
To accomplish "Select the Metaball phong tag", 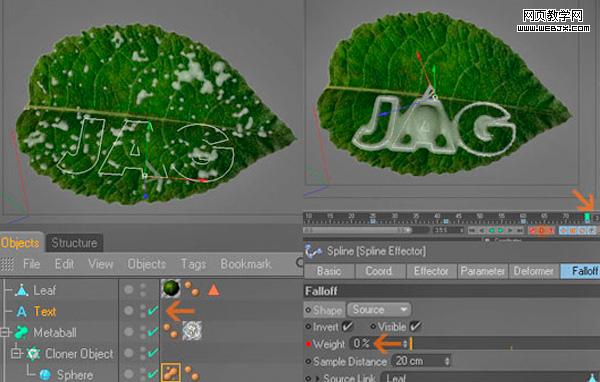I will [171, 331].
